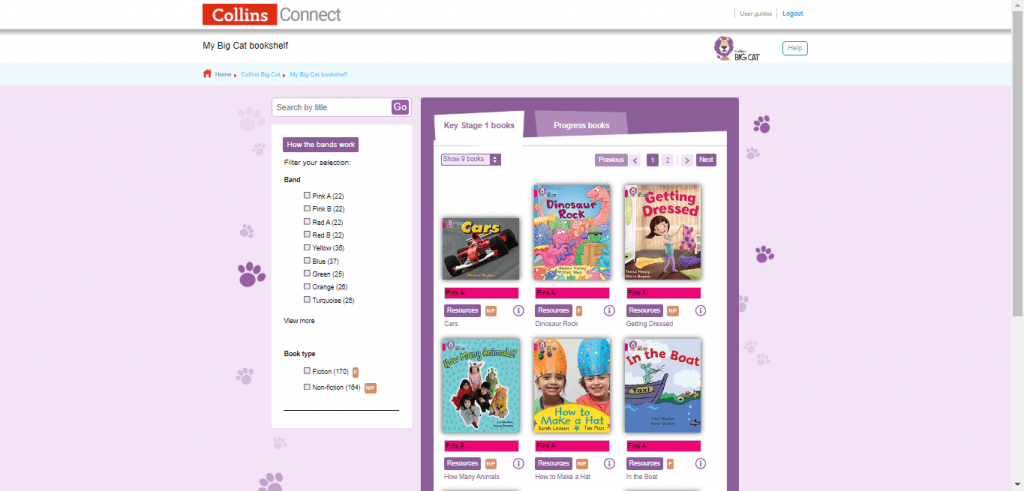
Task: Click the Search by title field
Action: (332, 107)
